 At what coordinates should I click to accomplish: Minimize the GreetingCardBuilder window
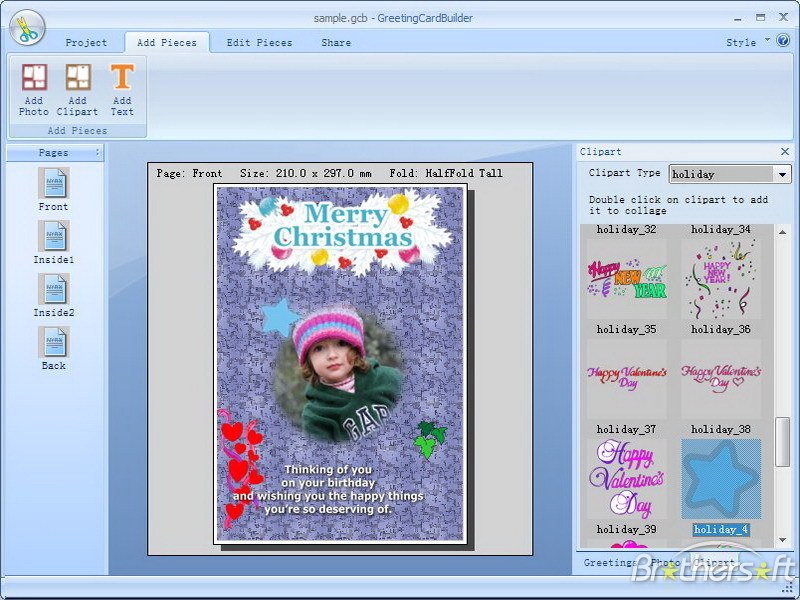tap(738, 19)
